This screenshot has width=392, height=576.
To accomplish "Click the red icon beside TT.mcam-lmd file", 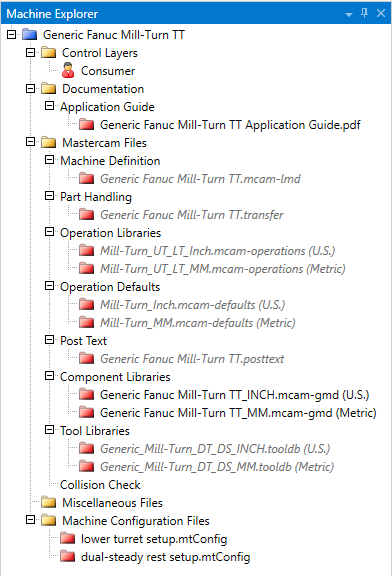I will (87, 179).
